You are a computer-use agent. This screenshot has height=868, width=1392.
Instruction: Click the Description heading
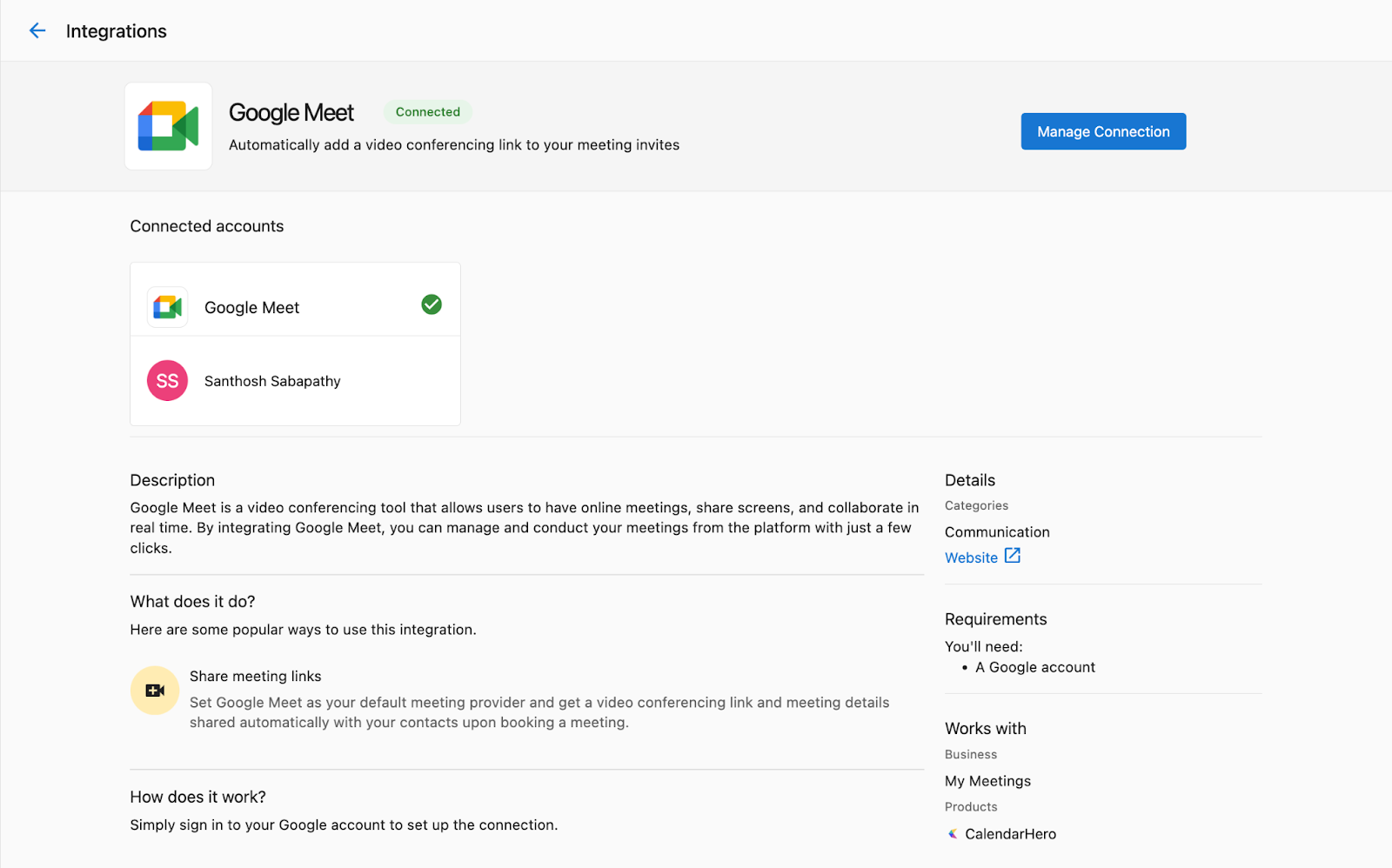pyautogui.click(x=172, y=480)
